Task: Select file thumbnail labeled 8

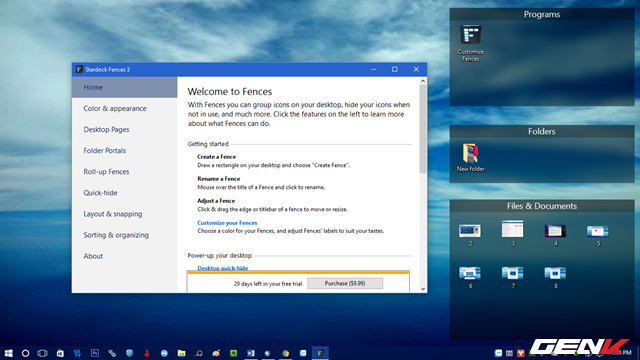Action: [555, 278]
